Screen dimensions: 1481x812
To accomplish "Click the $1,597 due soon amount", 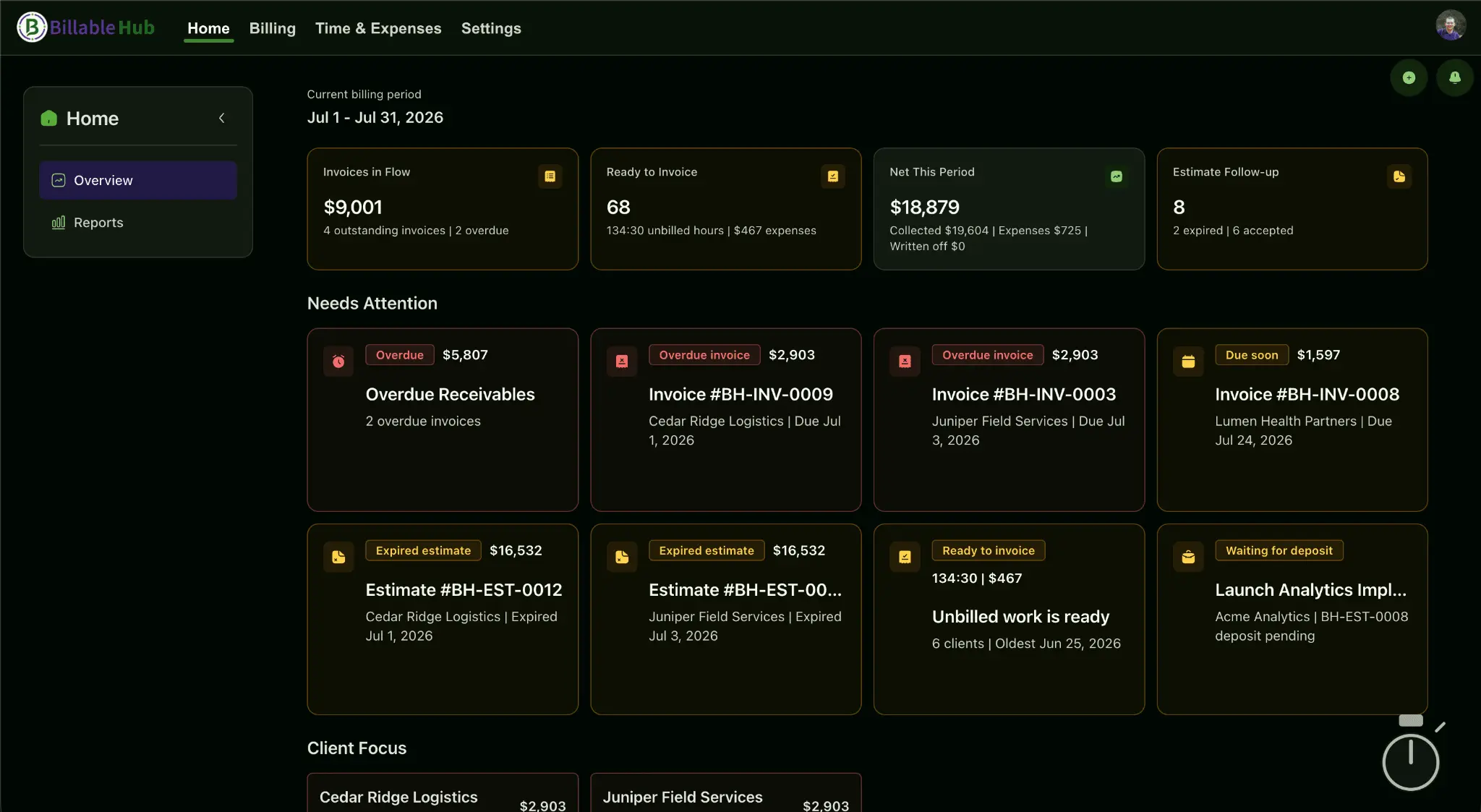I will coord(1318,355).
